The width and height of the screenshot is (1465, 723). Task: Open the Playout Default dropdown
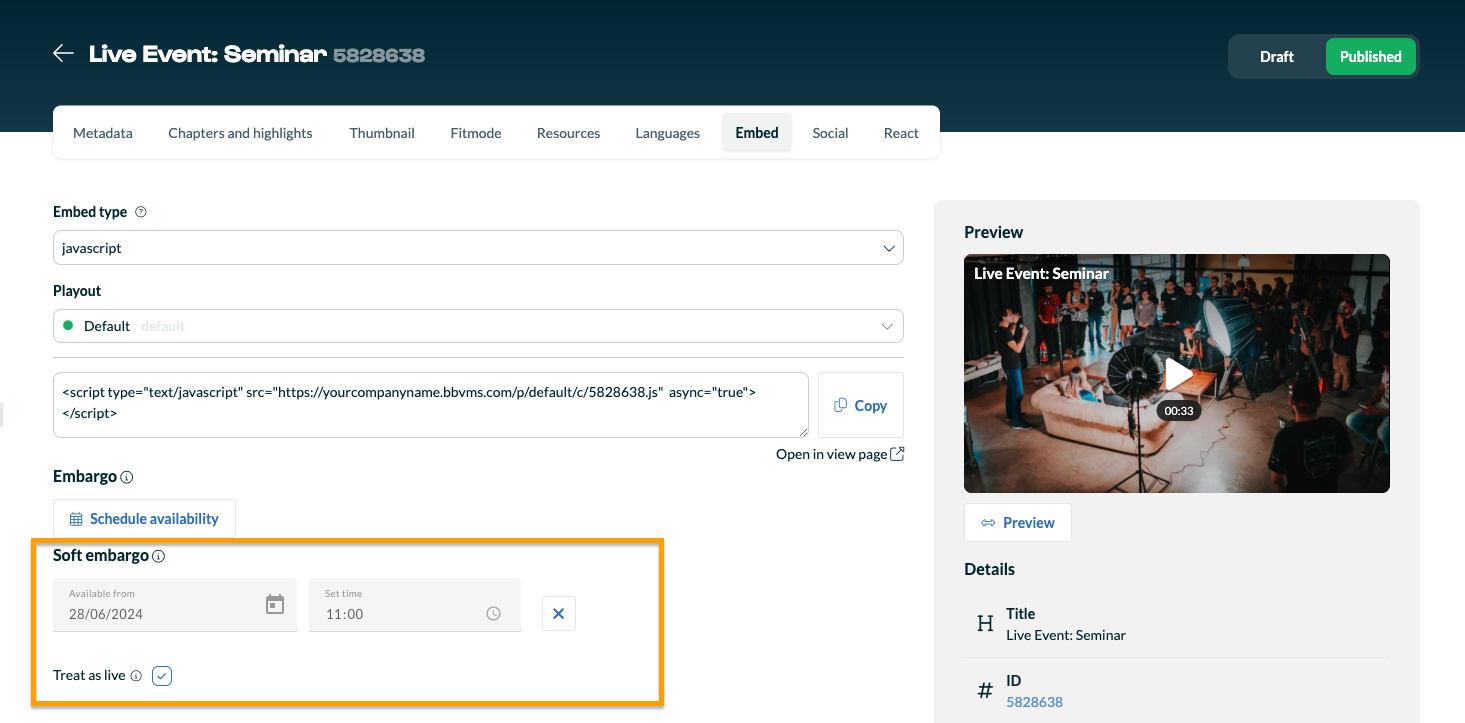pos(478,326)
